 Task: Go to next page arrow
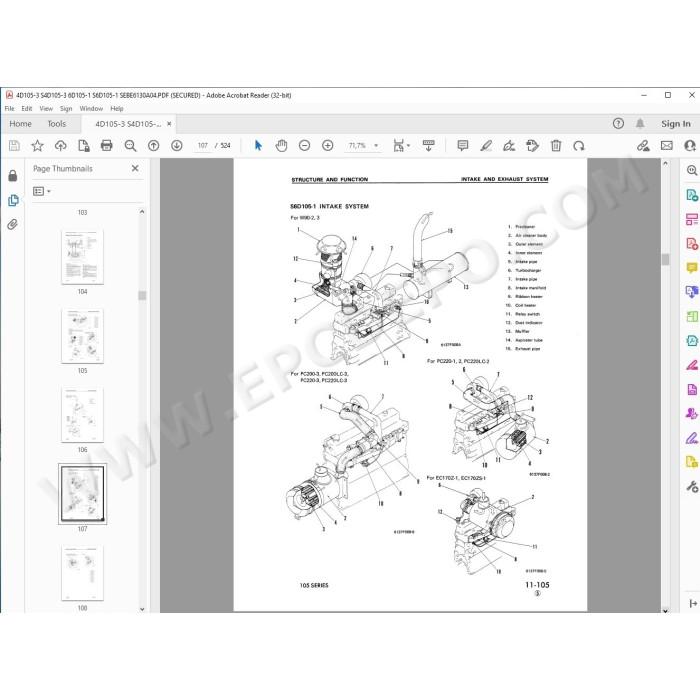177,146
